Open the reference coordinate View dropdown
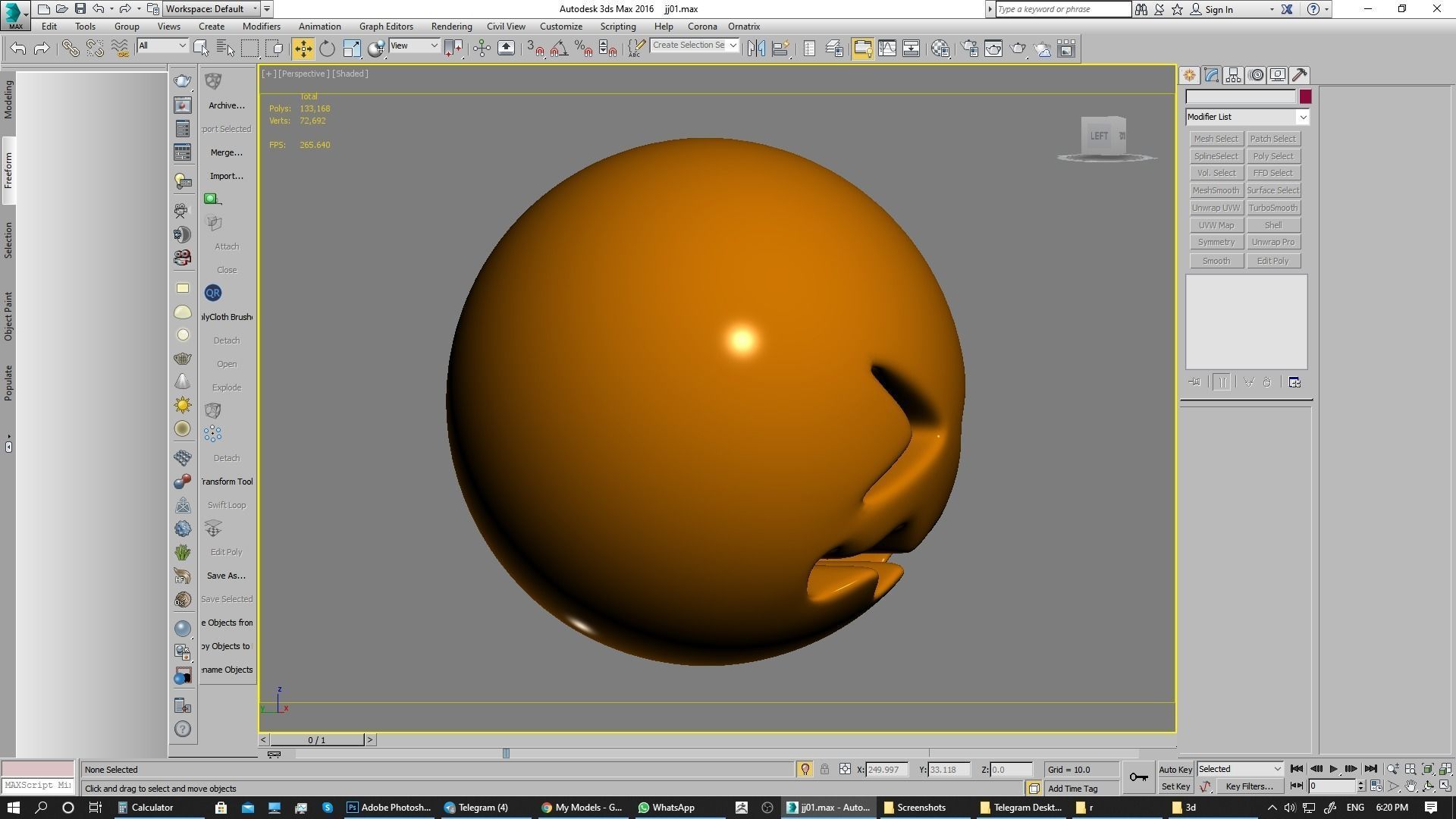The height and width of the screenshot is (819, 1456). (414, 45)
